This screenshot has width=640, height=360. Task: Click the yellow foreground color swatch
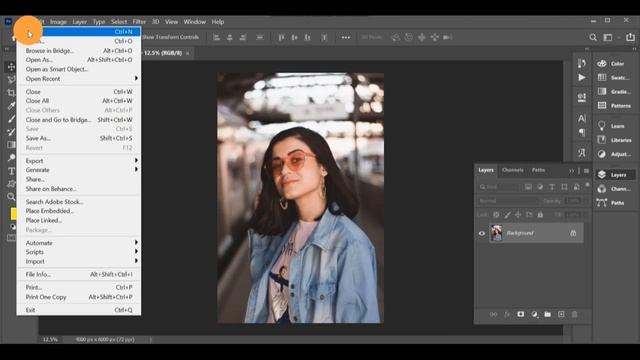coord(13,213)
